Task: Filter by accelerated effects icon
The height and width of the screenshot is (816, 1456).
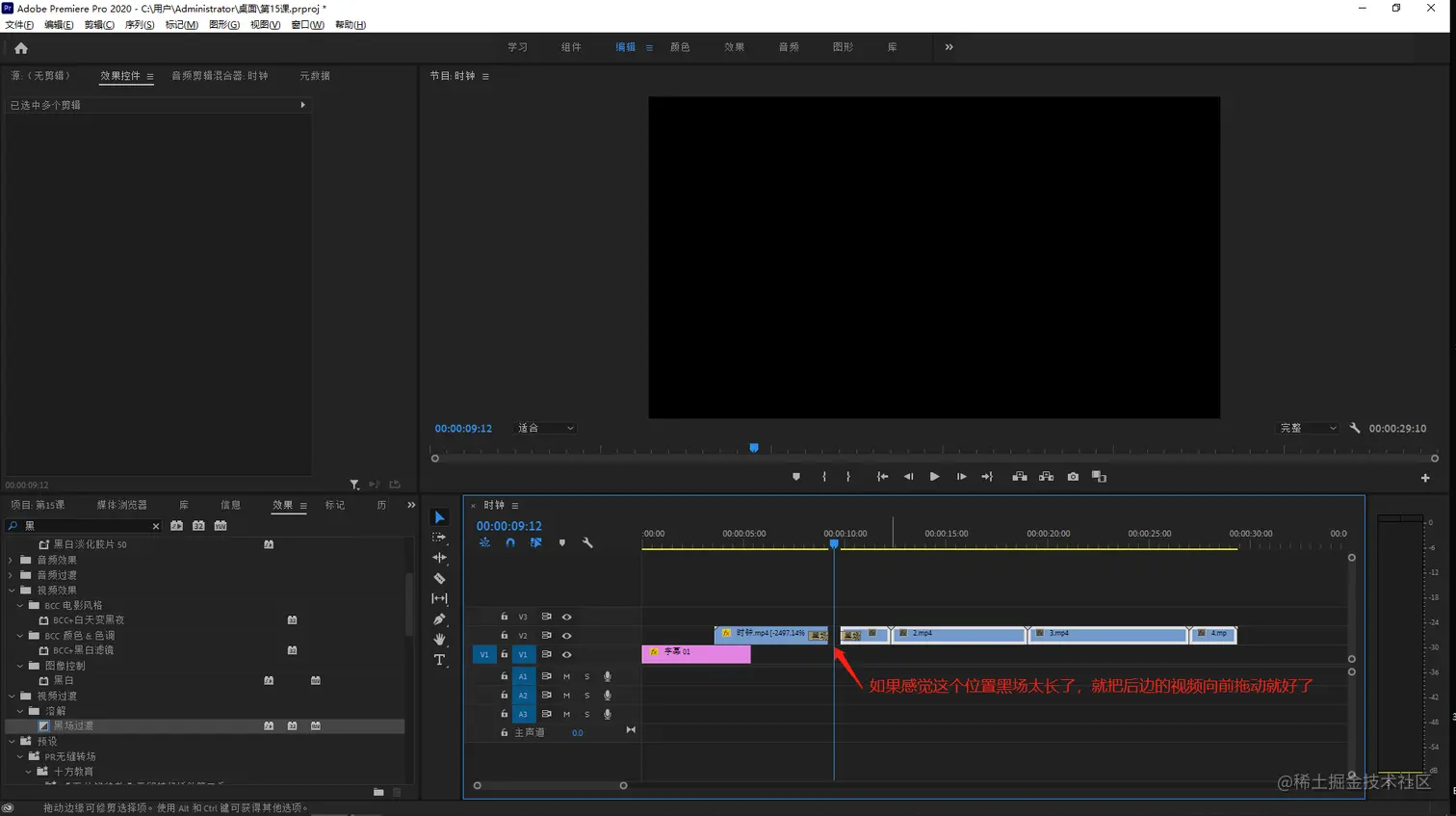Action: tap(176, 526)
